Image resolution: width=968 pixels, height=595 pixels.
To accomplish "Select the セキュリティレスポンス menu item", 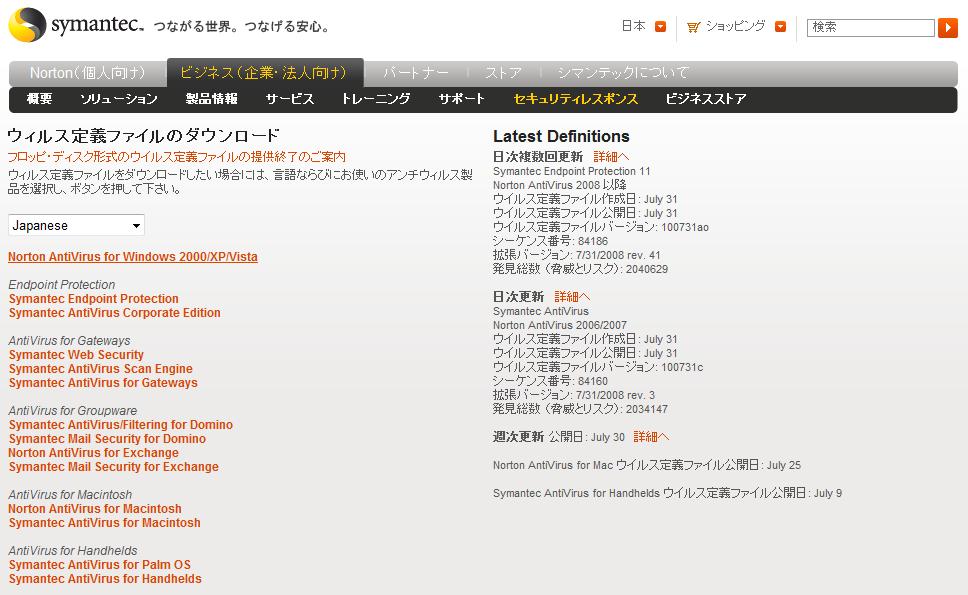I will 575,99.
